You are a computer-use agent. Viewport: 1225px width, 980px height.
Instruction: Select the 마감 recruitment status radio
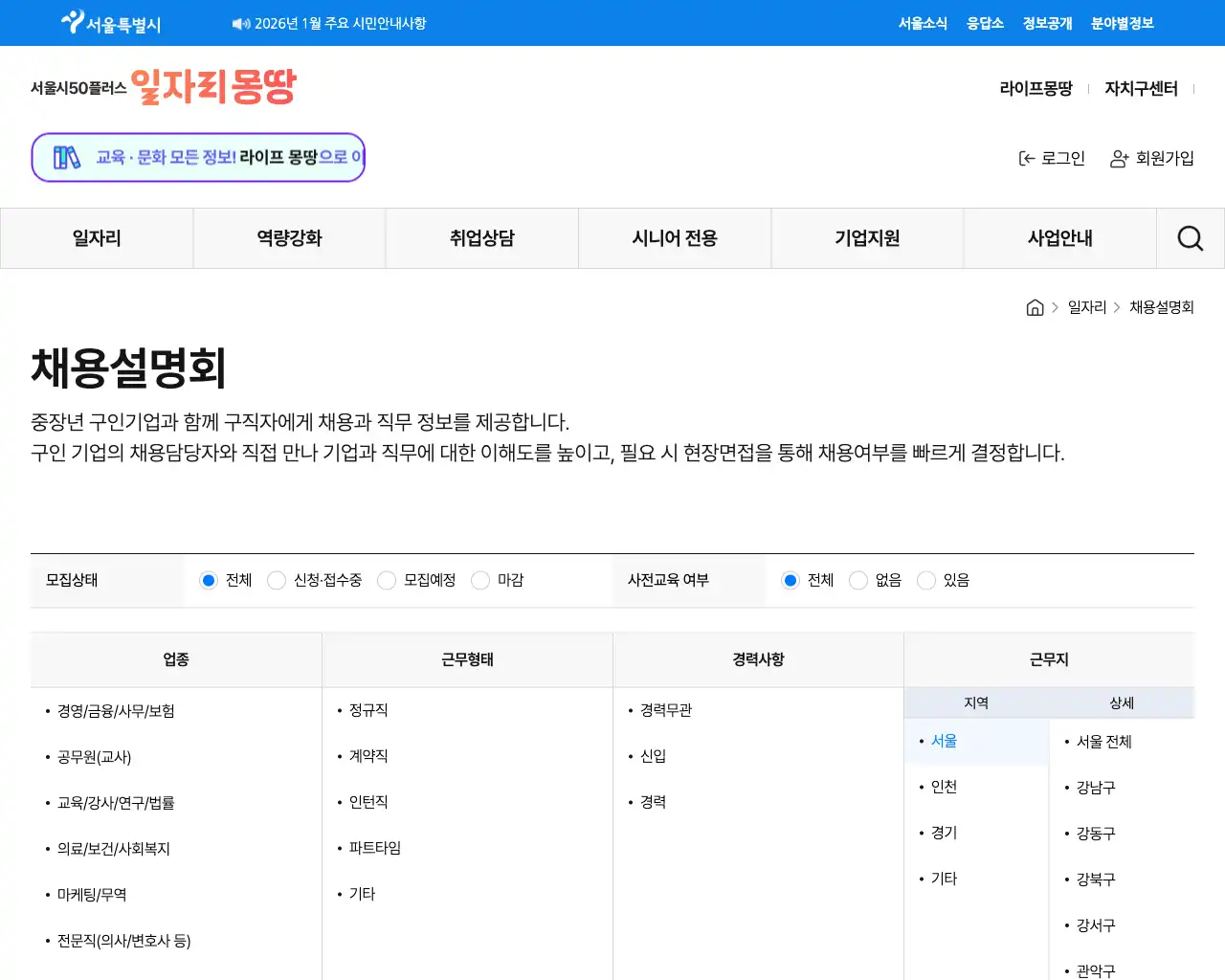coord(479,580)
